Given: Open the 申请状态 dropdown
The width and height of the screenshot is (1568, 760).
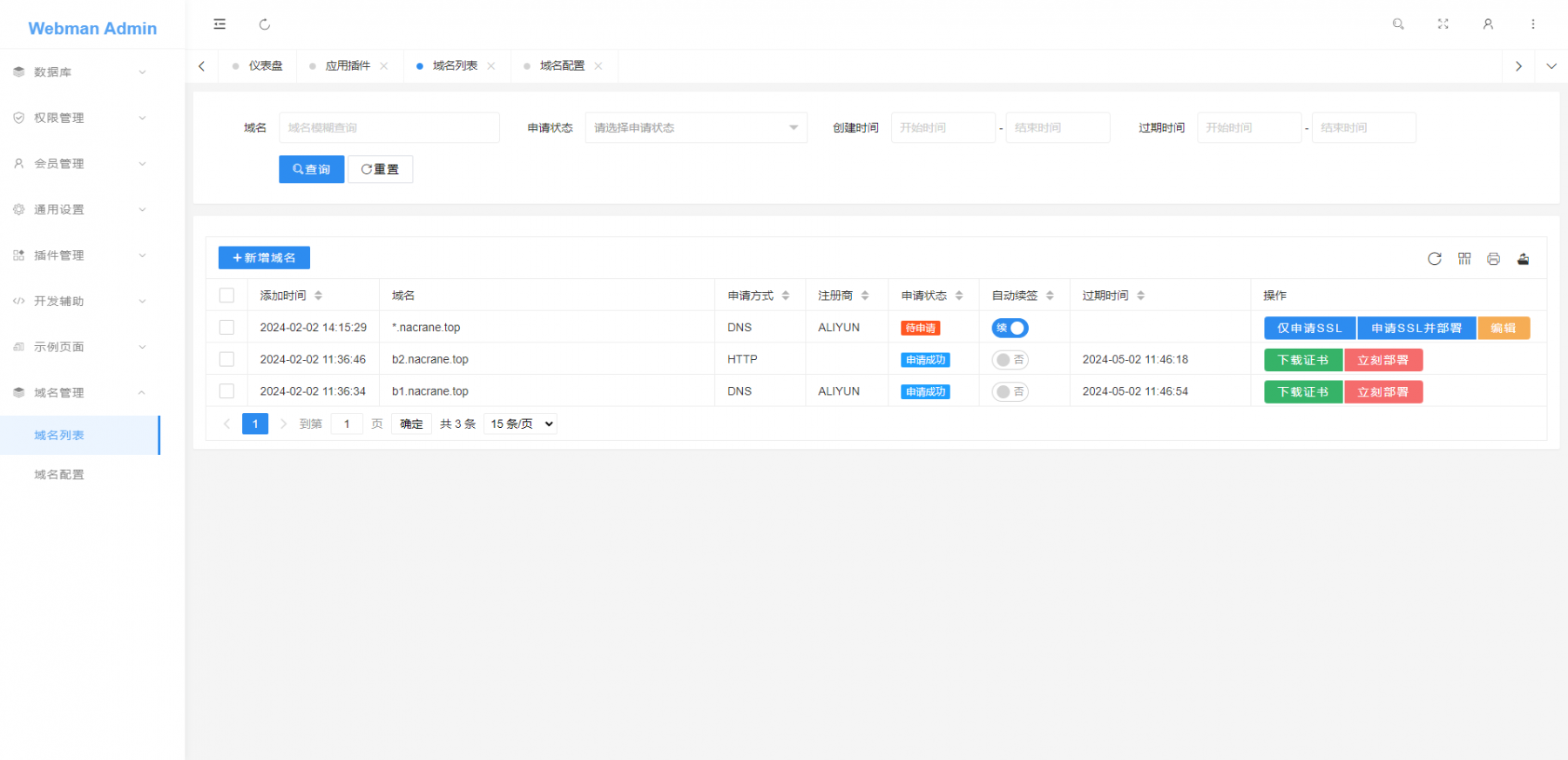Looking at the screenshot, I should pyautogui.click(x=696, y=127).
